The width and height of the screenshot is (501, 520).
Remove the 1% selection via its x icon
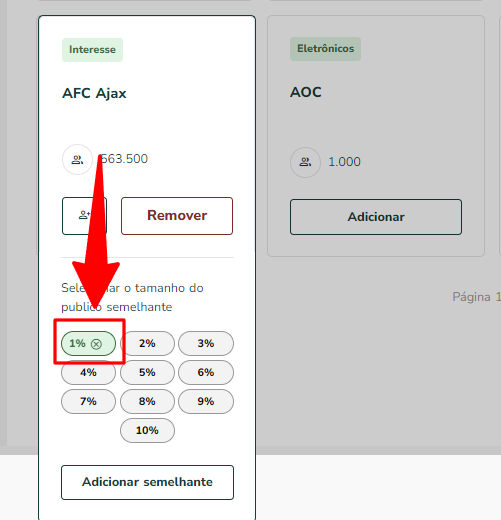point(96,344)
